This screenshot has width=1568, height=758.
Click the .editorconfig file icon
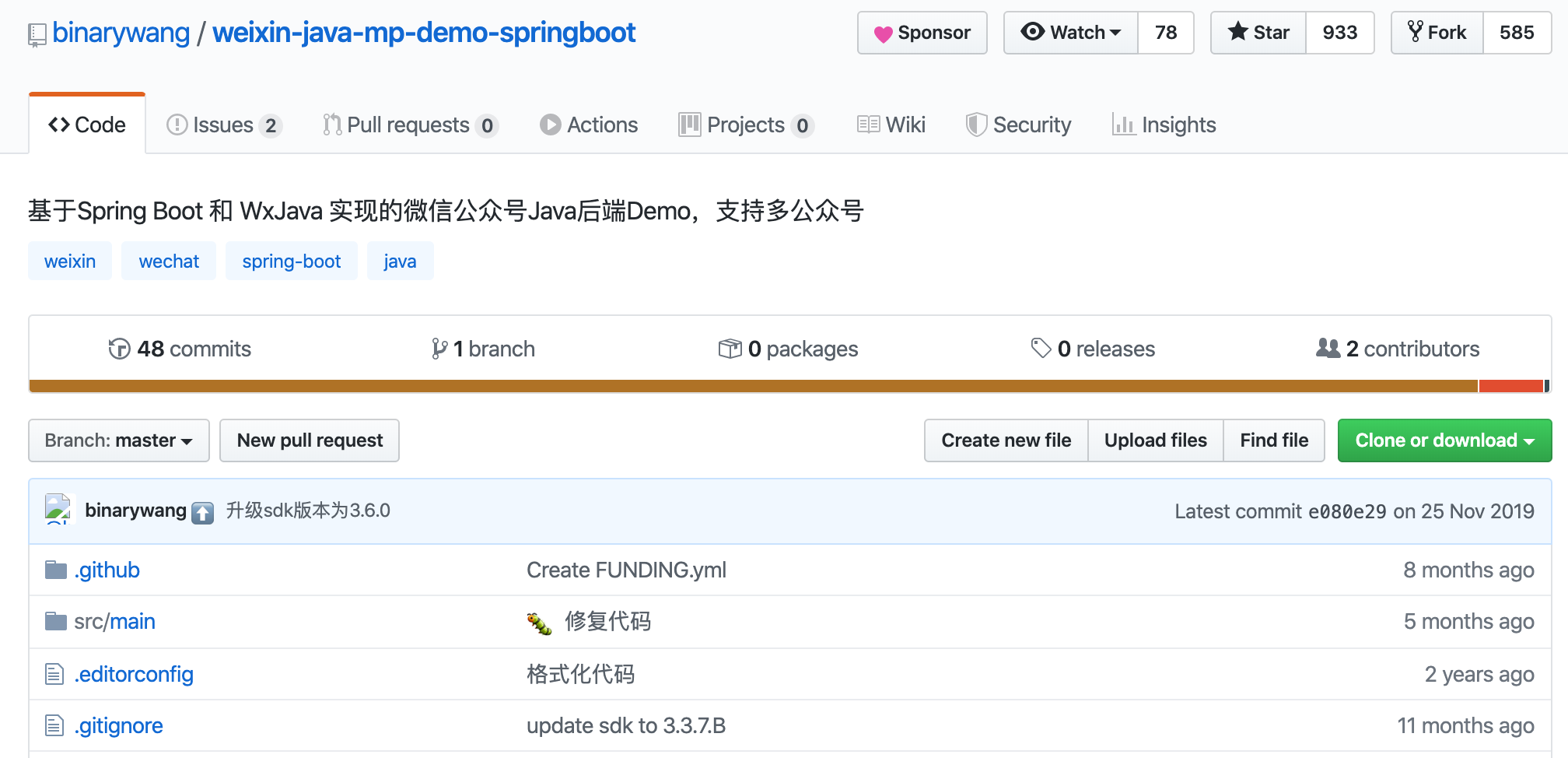point(54,674)
